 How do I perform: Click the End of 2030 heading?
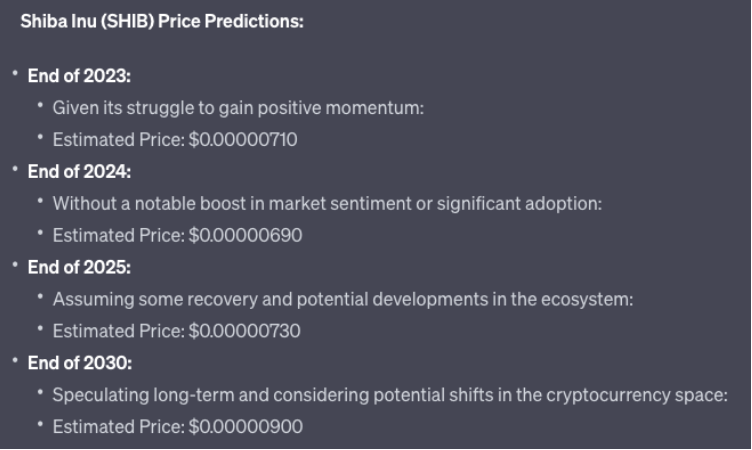coord(80,363)
